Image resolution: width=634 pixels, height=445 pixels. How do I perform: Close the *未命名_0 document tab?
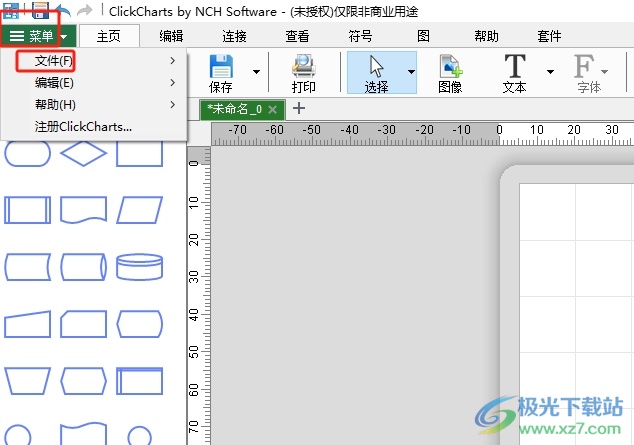273,110
